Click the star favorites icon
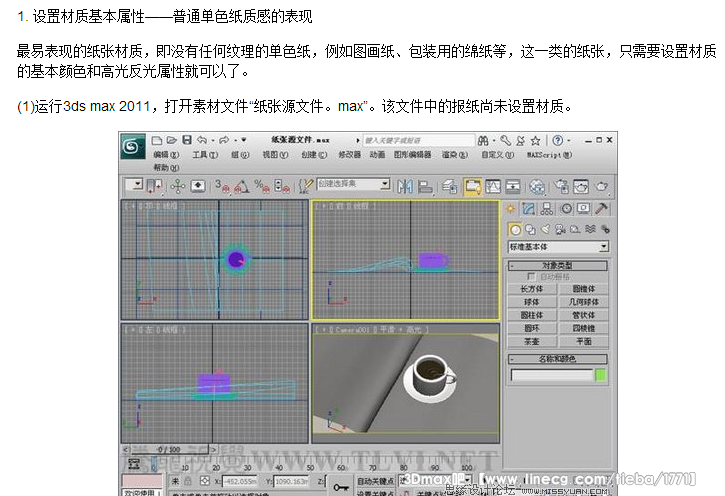This screenshot has height=496, width=725. click(535, 141)
